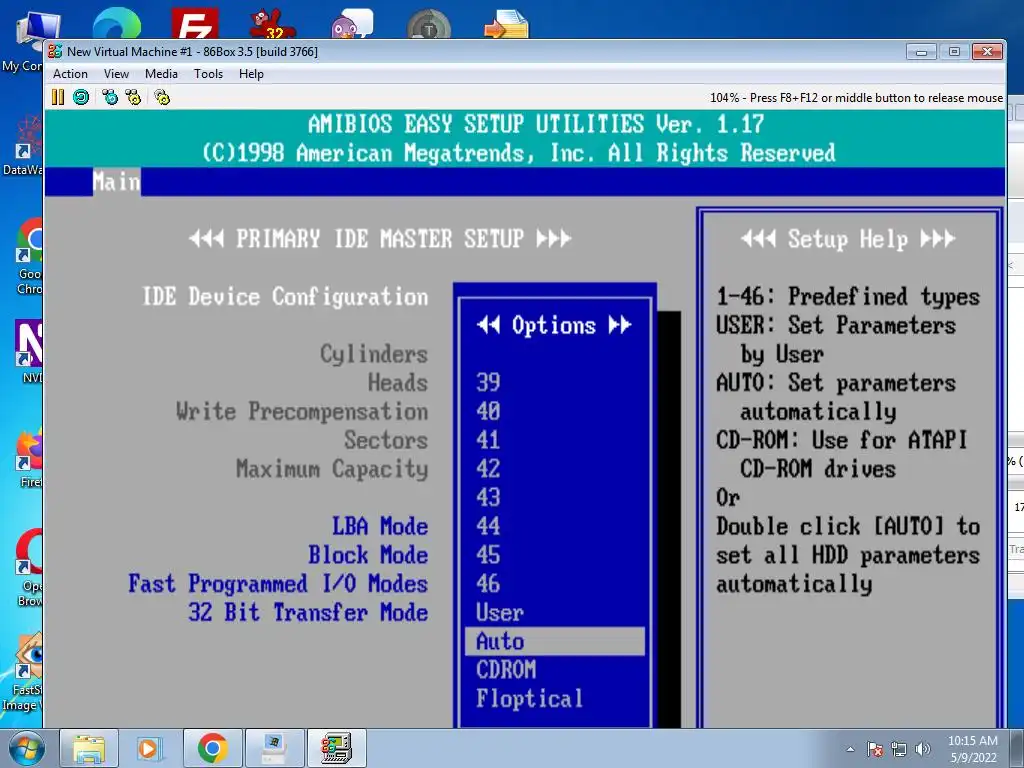The height and width of the screenshot is (768, 1024).
Task: Choose type 45 in the Options list
Action: click(x=488, y=554)
